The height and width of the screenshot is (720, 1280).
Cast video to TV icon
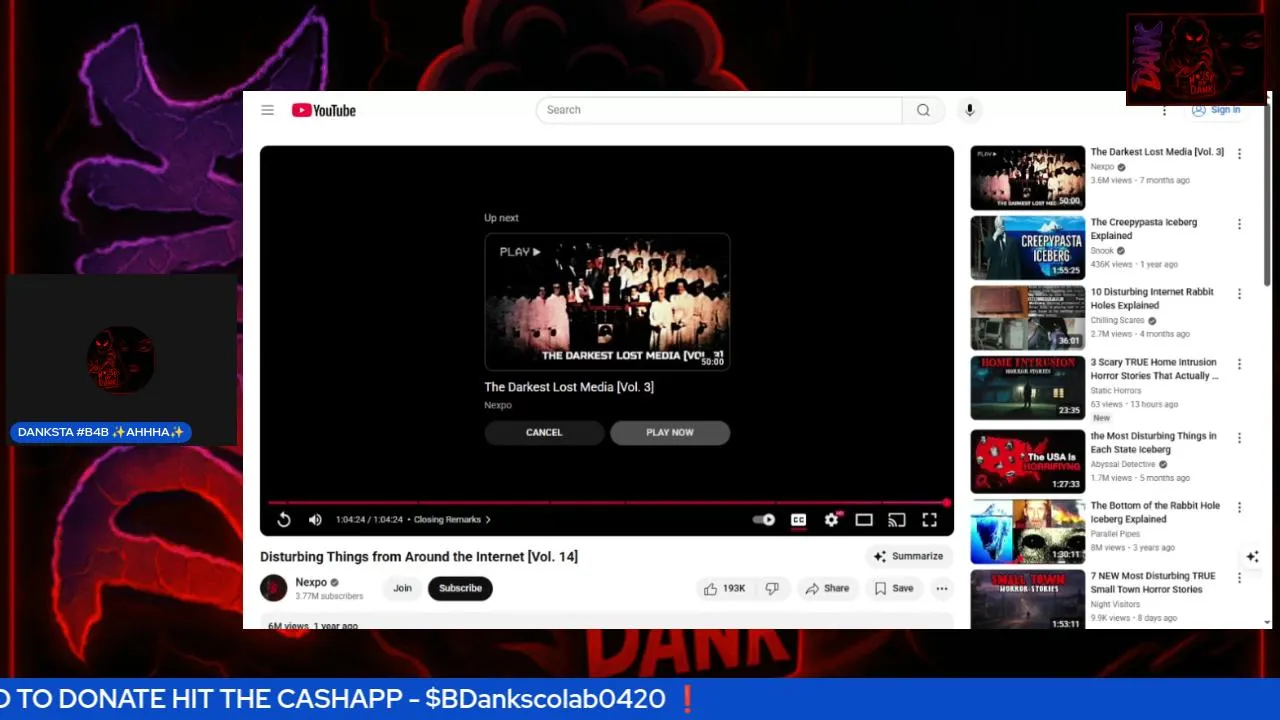pos(897,519)
